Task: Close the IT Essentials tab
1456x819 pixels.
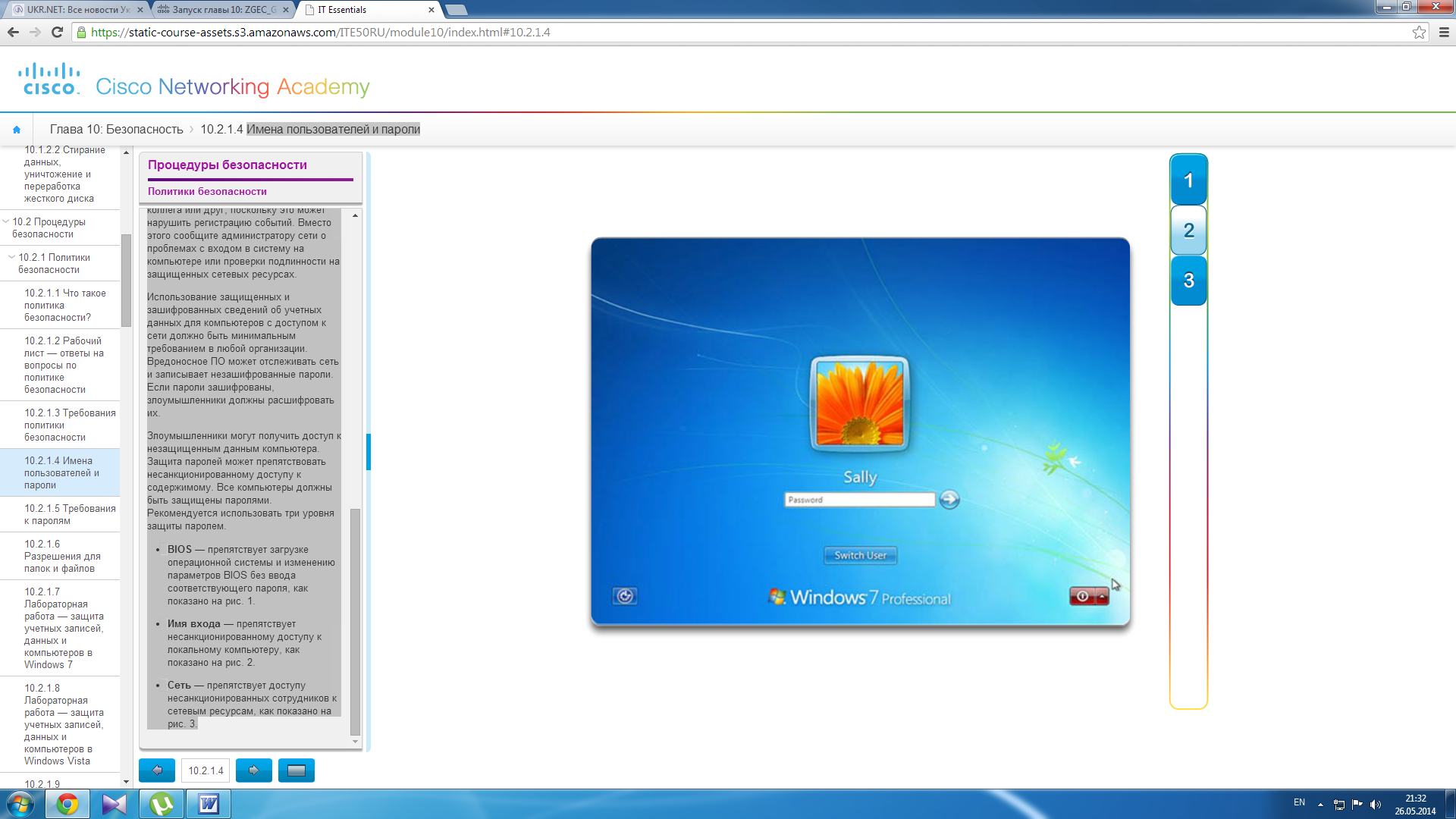Action: [x=431, y=10]
